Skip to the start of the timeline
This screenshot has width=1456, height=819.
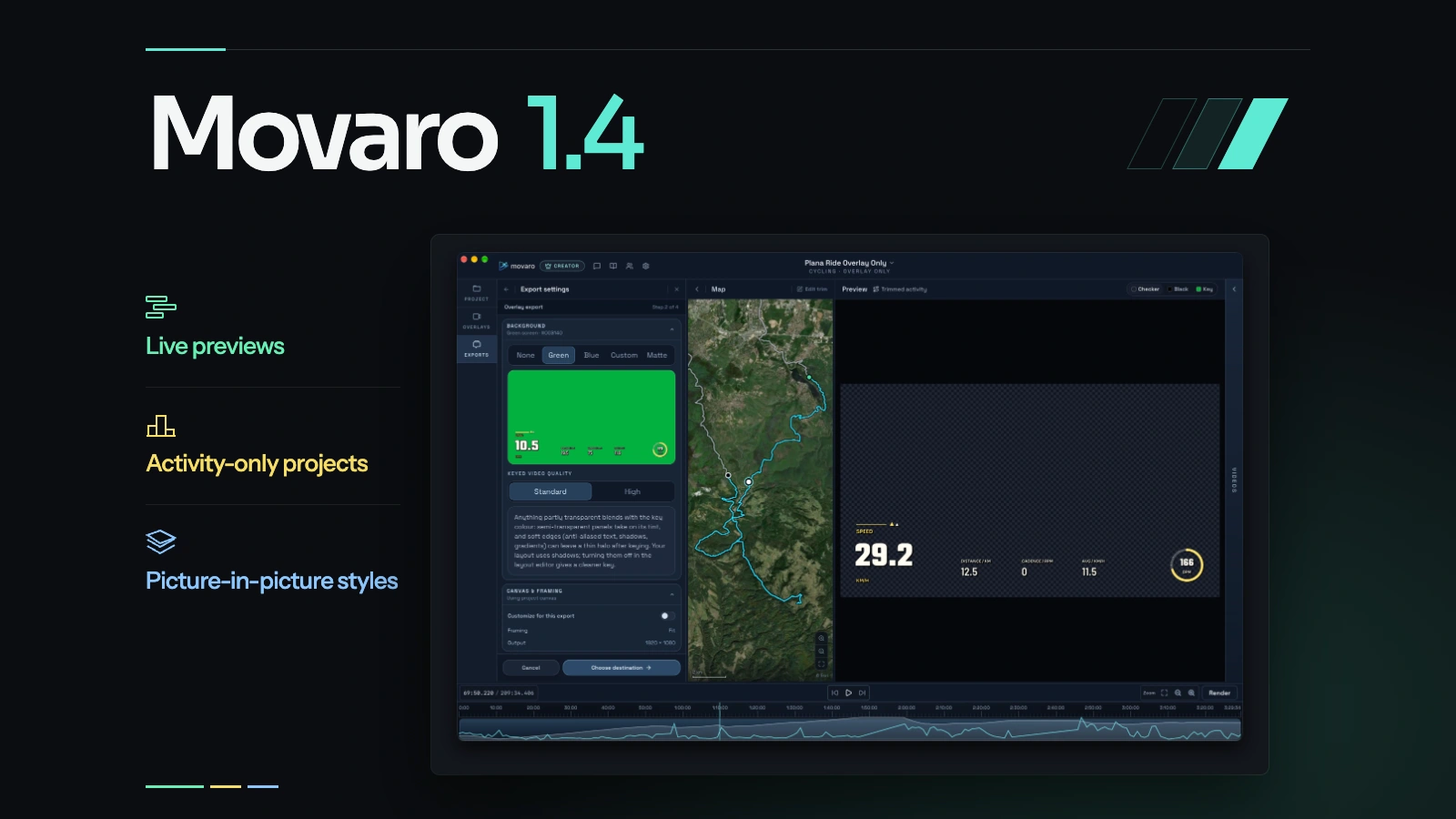(834, 693)
